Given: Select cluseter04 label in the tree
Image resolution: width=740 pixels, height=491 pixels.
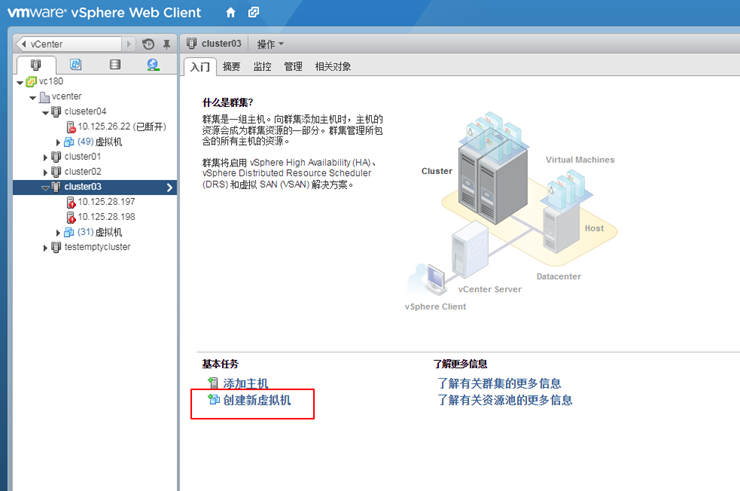Looking at the screenshot, I should tap(85, 111).
